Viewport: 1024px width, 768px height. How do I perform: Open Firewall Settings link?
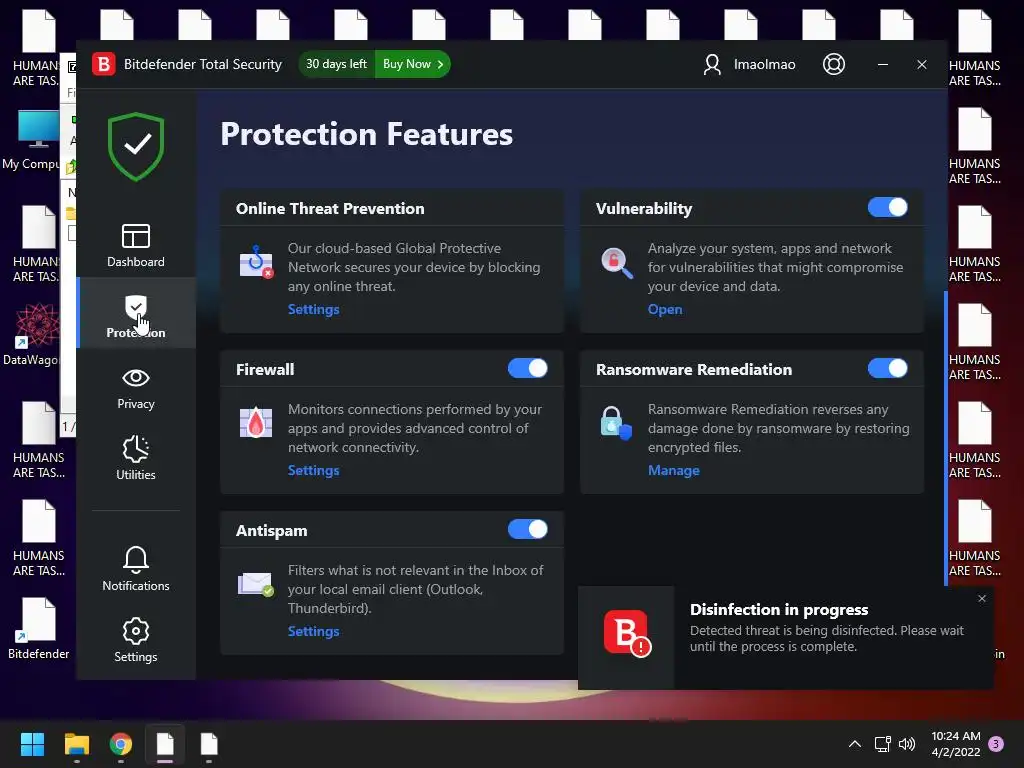[x=313, y=470]
